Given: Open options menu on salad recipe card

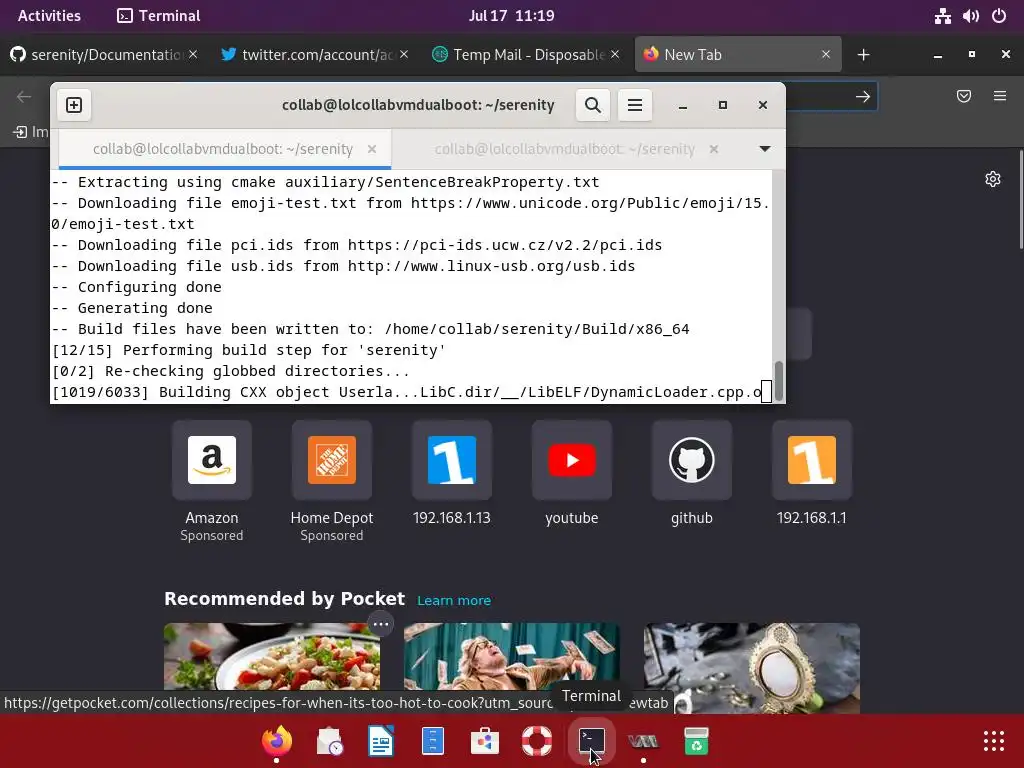Looking at the screenshot, I should [x=381, y=624].
